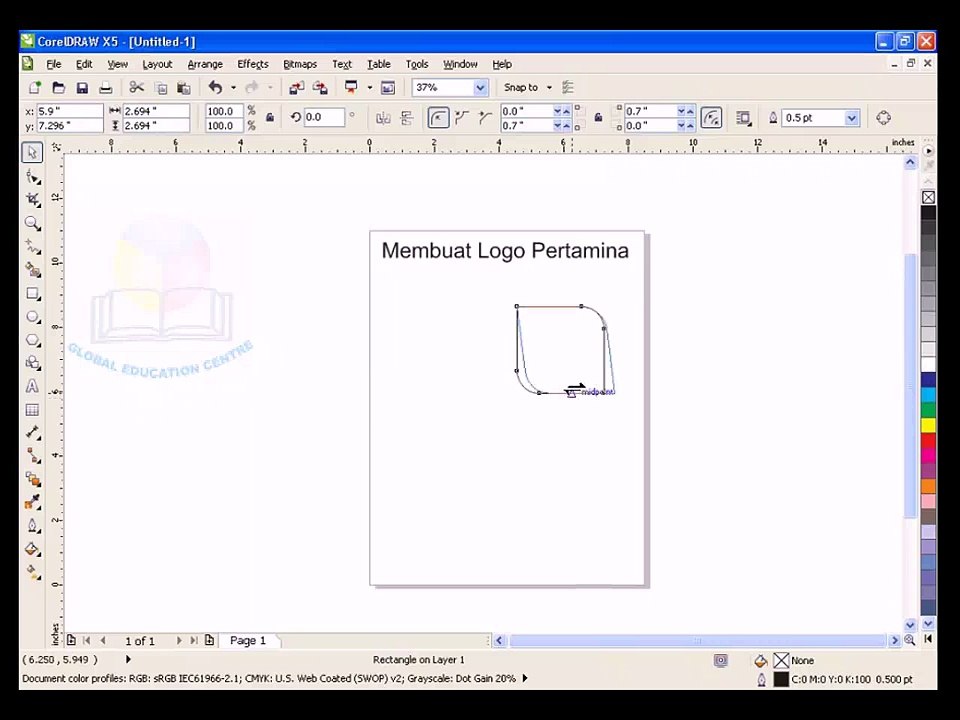Select the Color Eyedropper tool

(x=32, y=503)
